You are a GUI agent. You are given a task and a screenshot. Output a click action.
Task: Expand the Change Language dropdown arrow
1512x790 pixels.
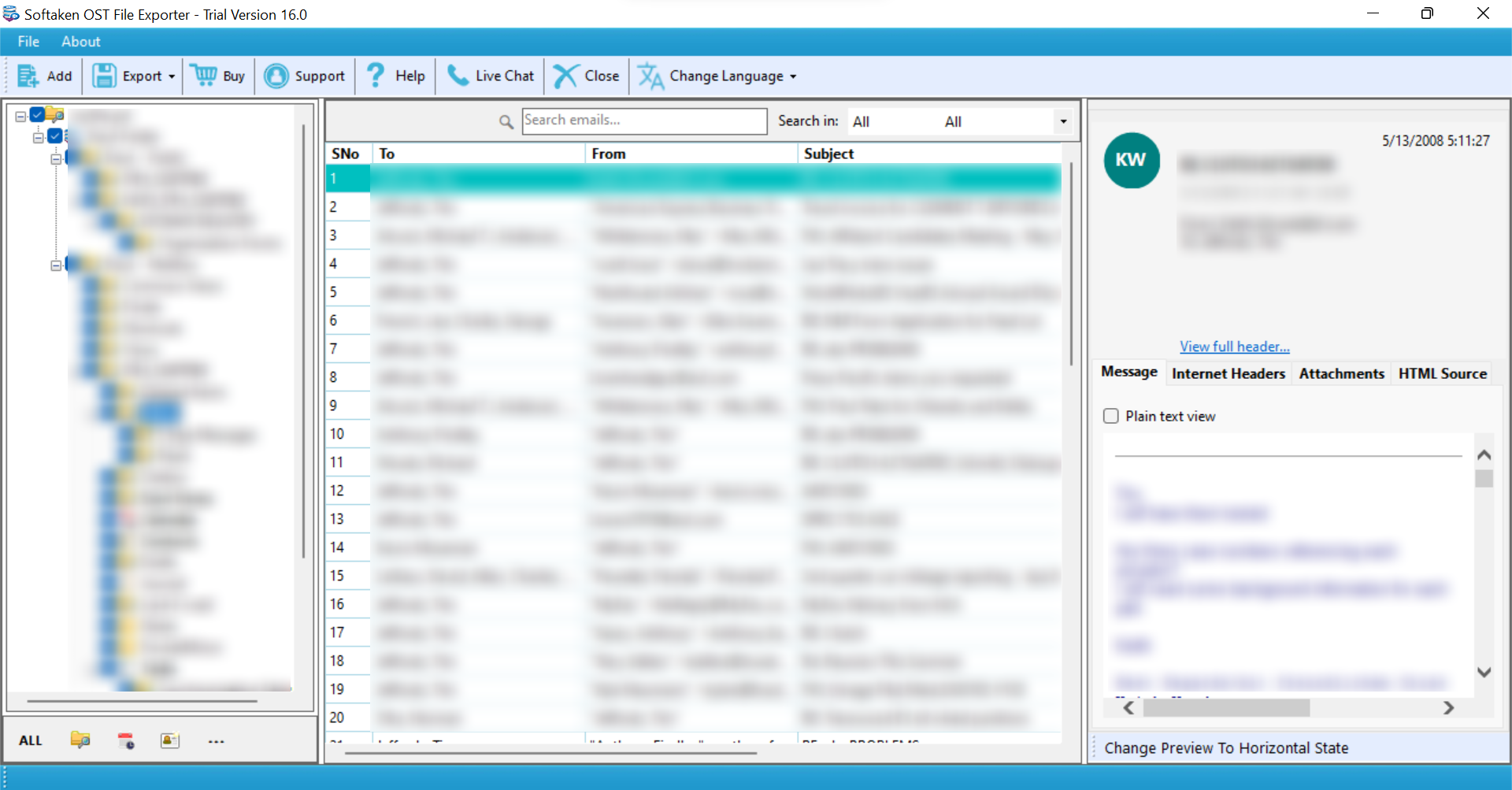tap(793, 76)
